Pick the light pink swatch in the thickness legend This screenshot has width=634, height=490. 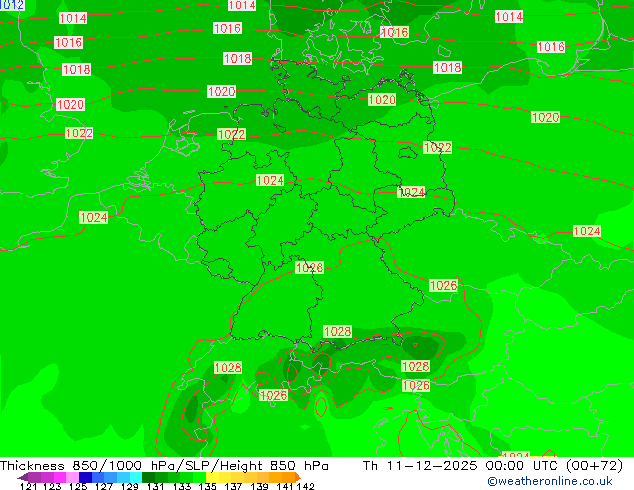pos(72,477)
